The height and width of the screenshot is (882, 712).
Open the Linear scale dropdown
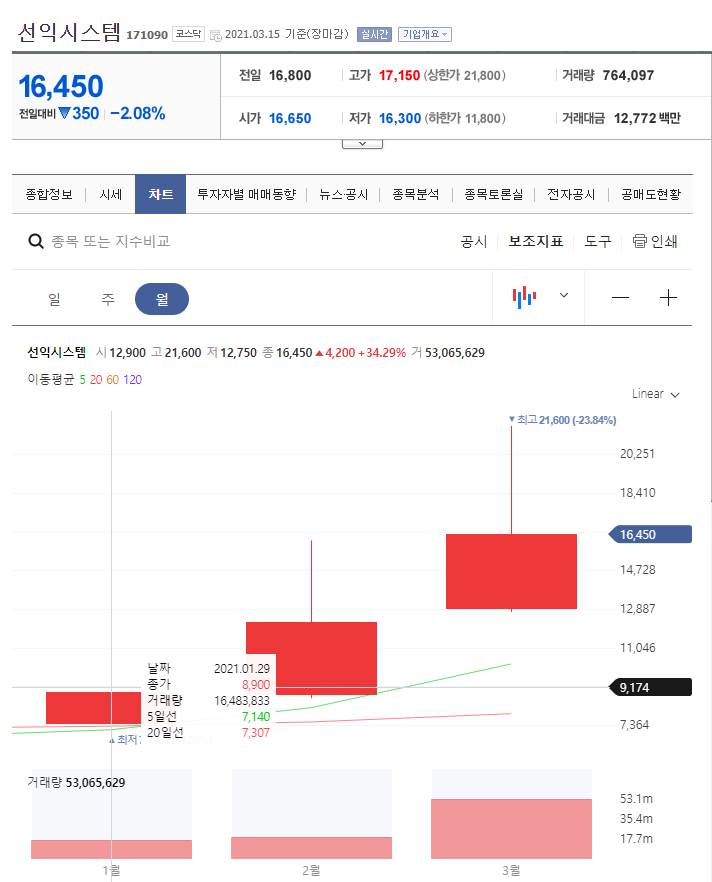656,394
